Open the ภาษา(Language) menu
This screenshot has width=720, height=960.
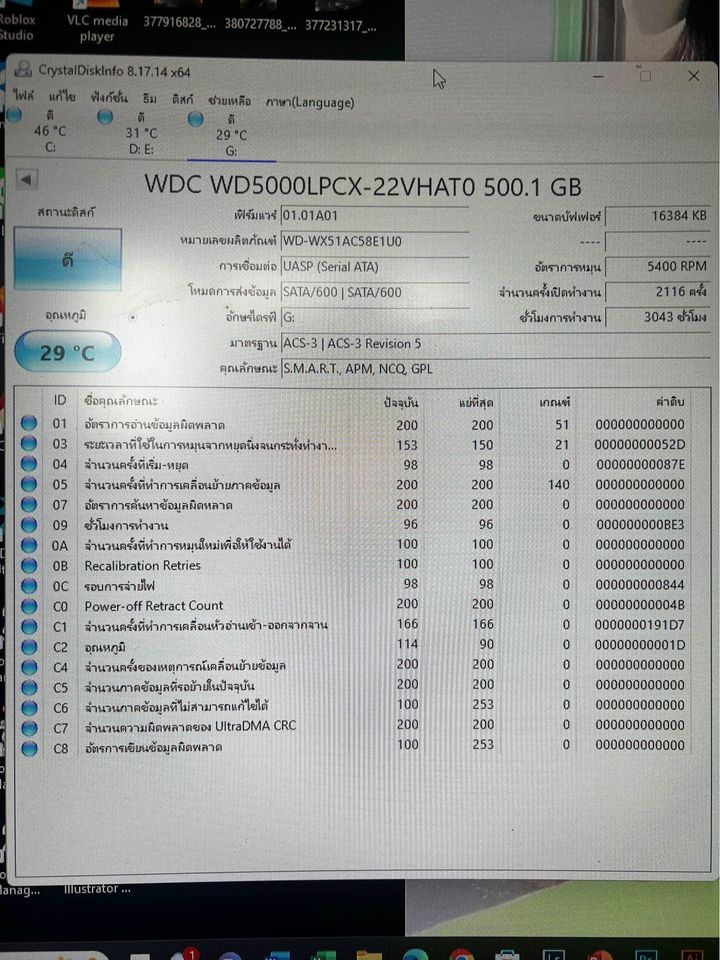point(310,102)
